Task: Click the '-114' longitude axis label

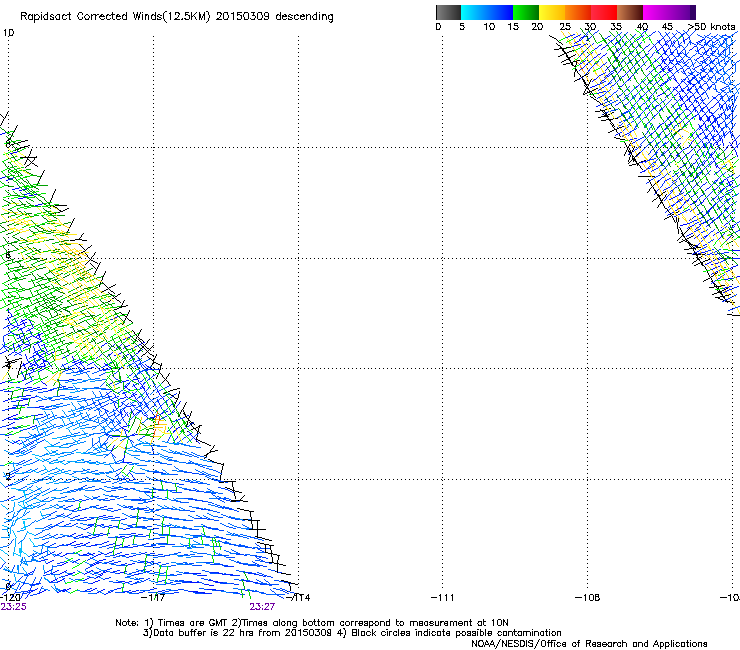Action: [x=298, y=598]
